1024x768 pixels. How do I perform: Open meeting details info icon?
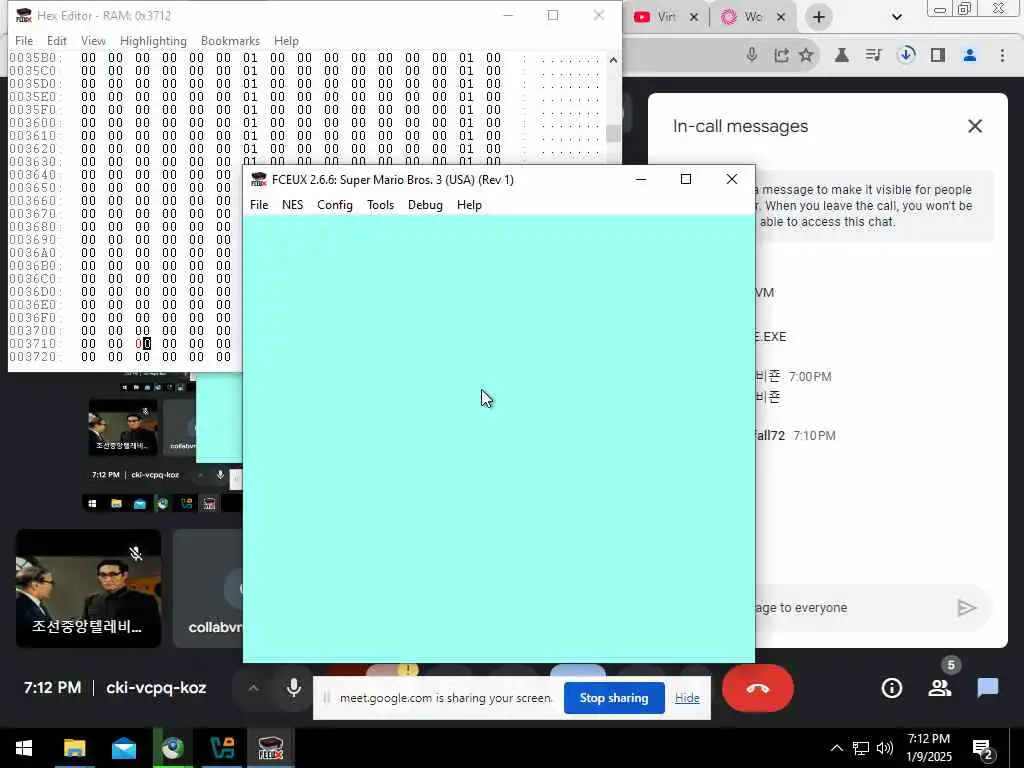click(891, 688)
